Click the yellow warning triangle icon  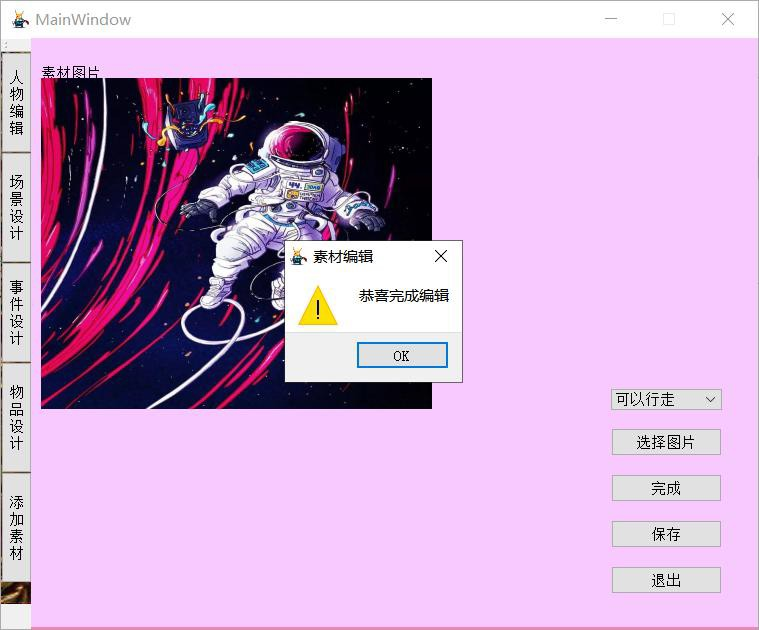tap(318, 306)
